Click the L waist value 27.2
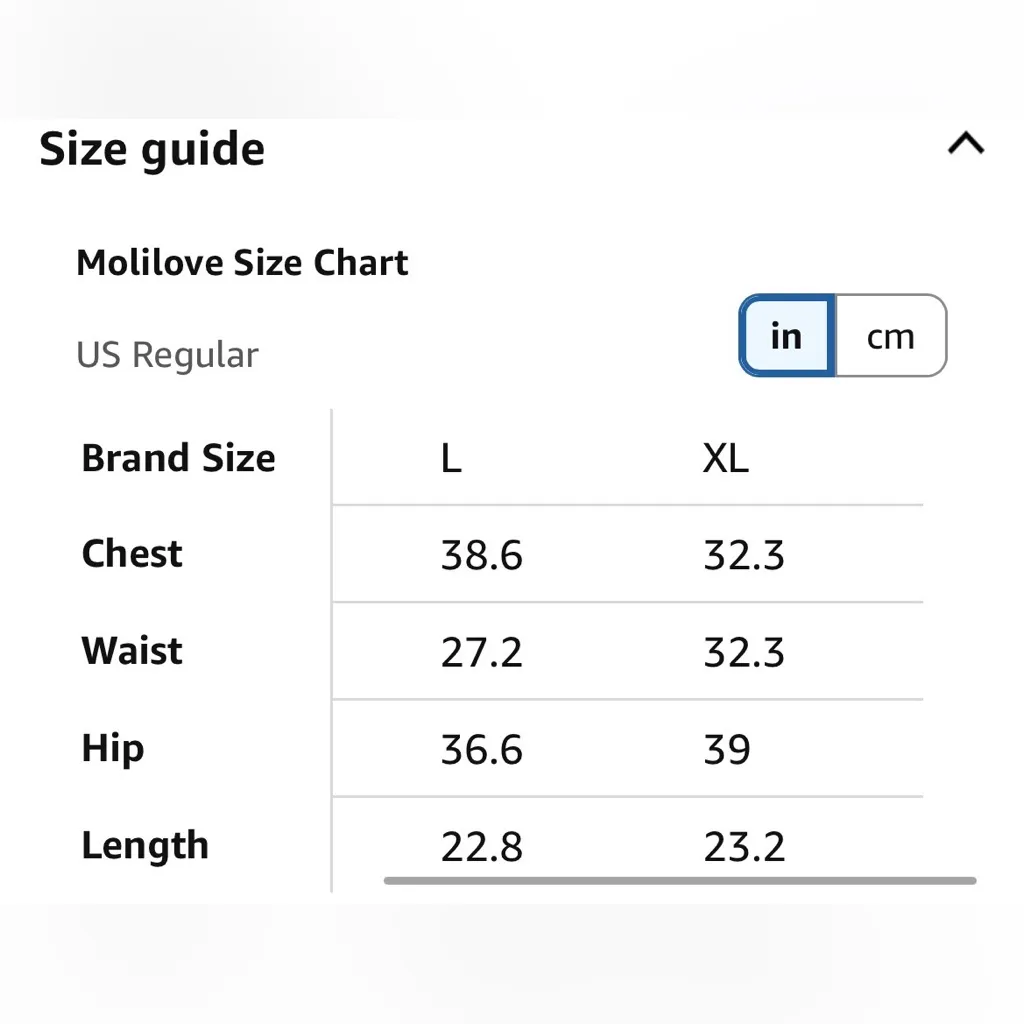This screenshot has height=1024, width=1024. (x=481, y=652)
